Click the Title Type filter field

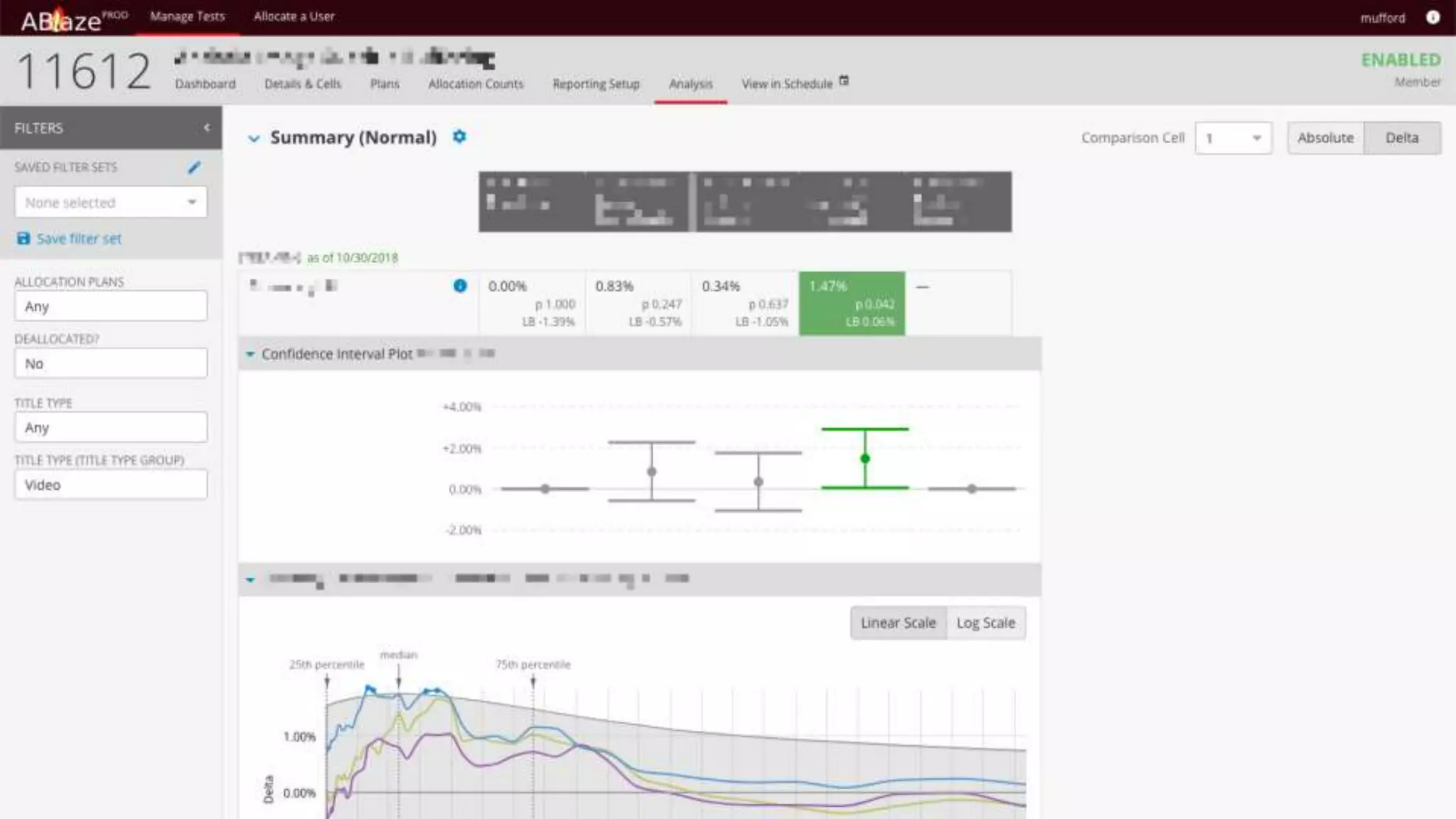[111, 428]
